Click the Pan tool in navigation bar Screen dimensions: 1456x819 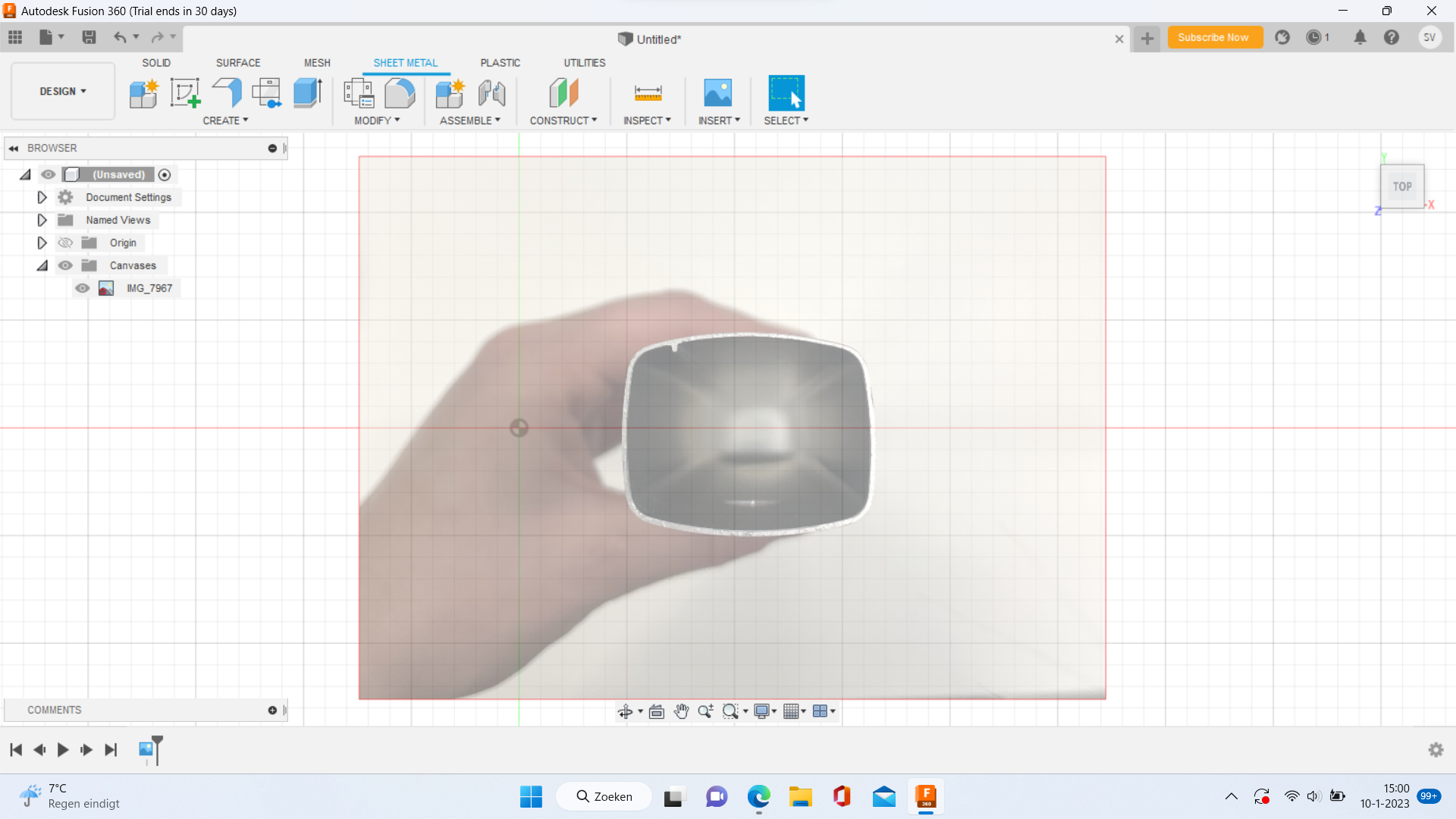tap(681, 711)
